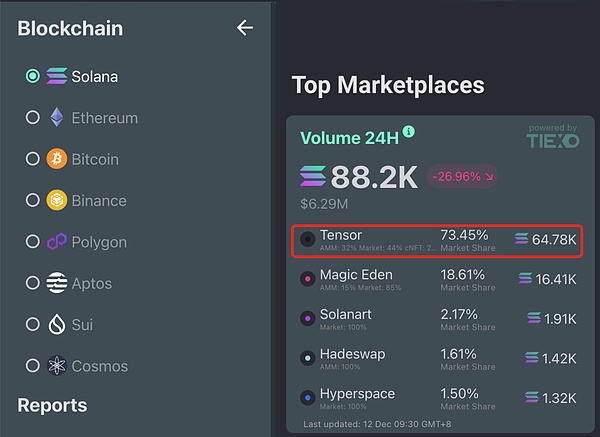Viewport: 600px width, 437px height.
Task: Open the Magic Eden marketplace row
Action: (x=439, y=279)
